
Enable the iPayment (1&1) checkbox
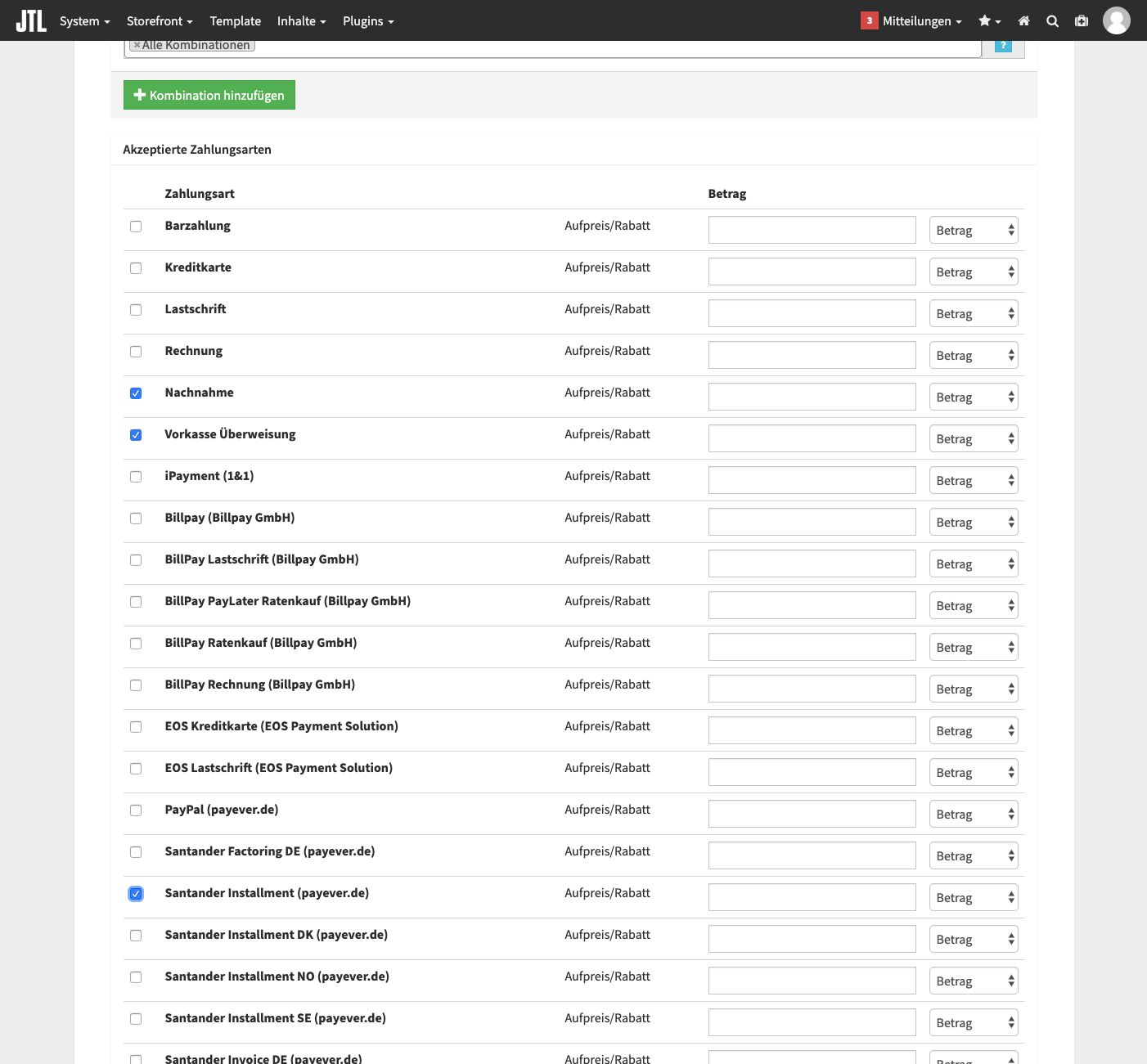[136, 477]
